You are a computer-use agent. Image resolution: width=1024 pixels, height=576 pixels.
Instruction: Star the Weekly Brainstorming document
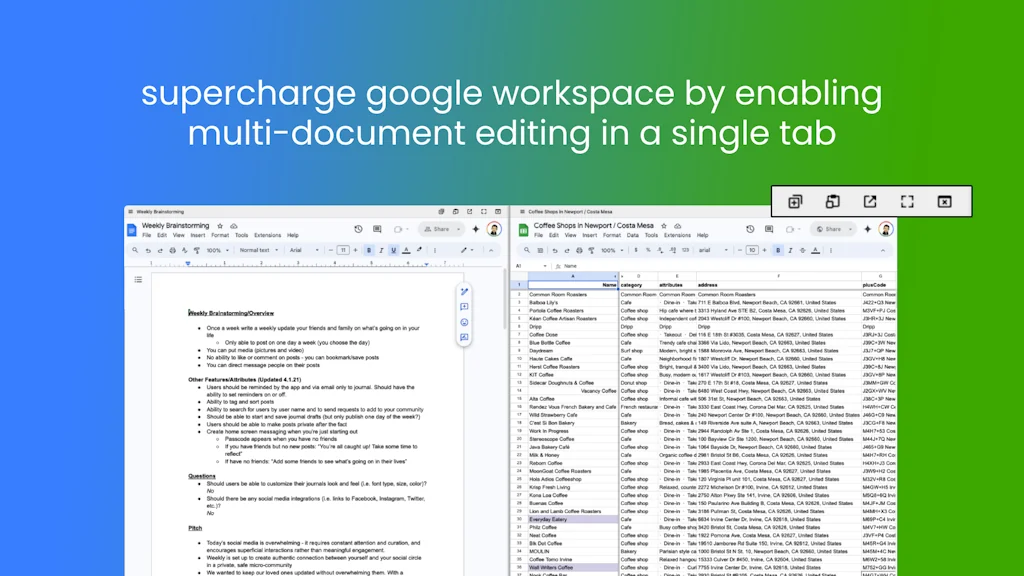tap(218, 227)
